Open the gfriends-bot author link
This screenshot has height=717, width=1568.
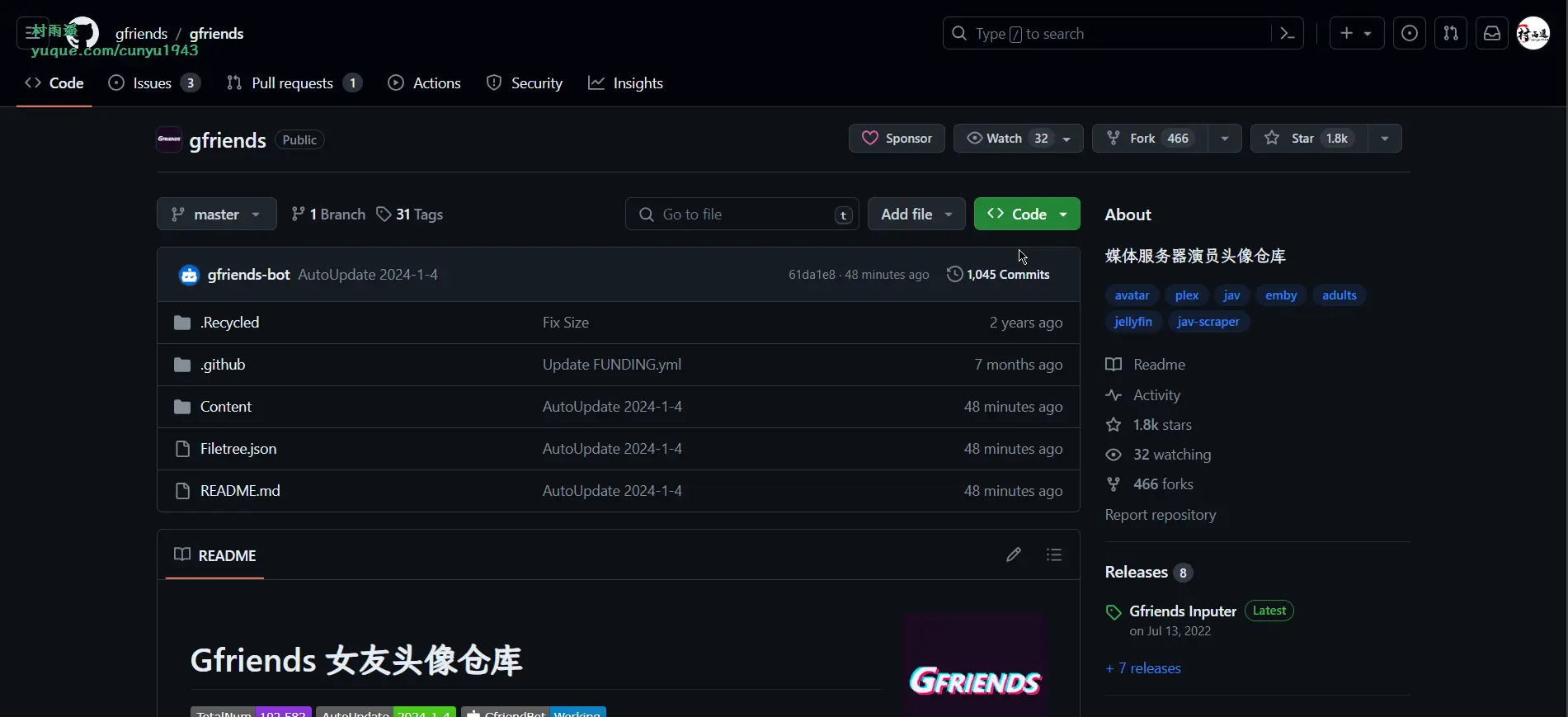[x=248, y=275]
